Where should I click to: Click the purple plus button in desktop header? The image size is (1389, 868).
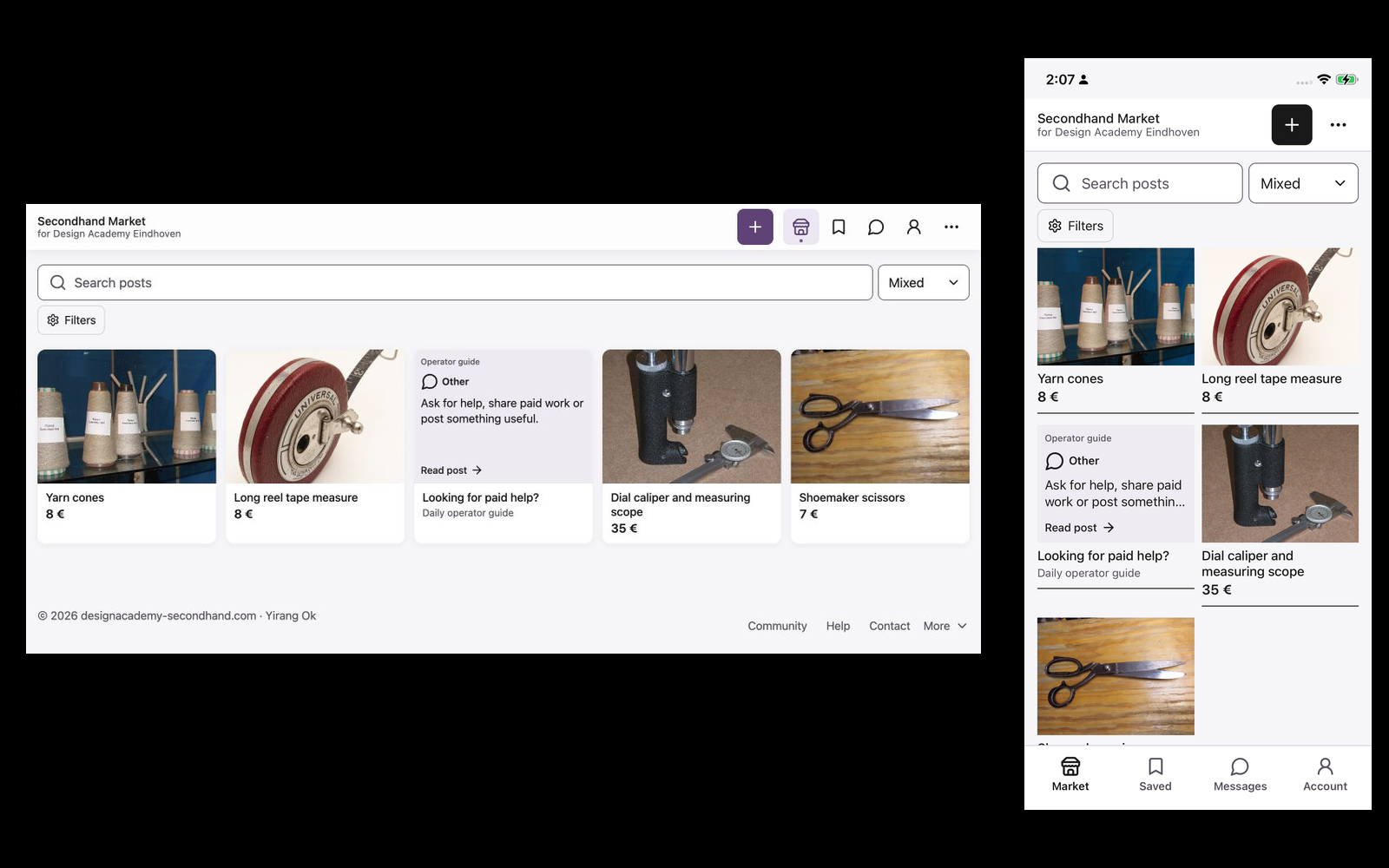[x=755, y=227]
